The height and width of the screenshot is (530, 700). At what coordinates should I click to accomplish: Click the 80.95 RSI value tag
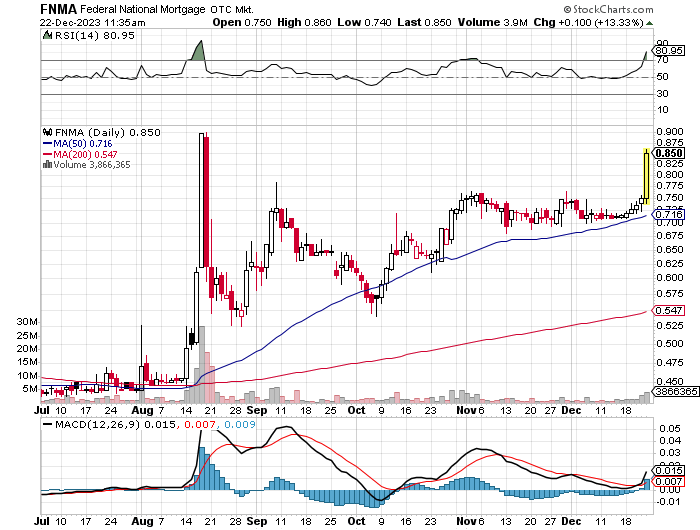click(x=669, y=51)
